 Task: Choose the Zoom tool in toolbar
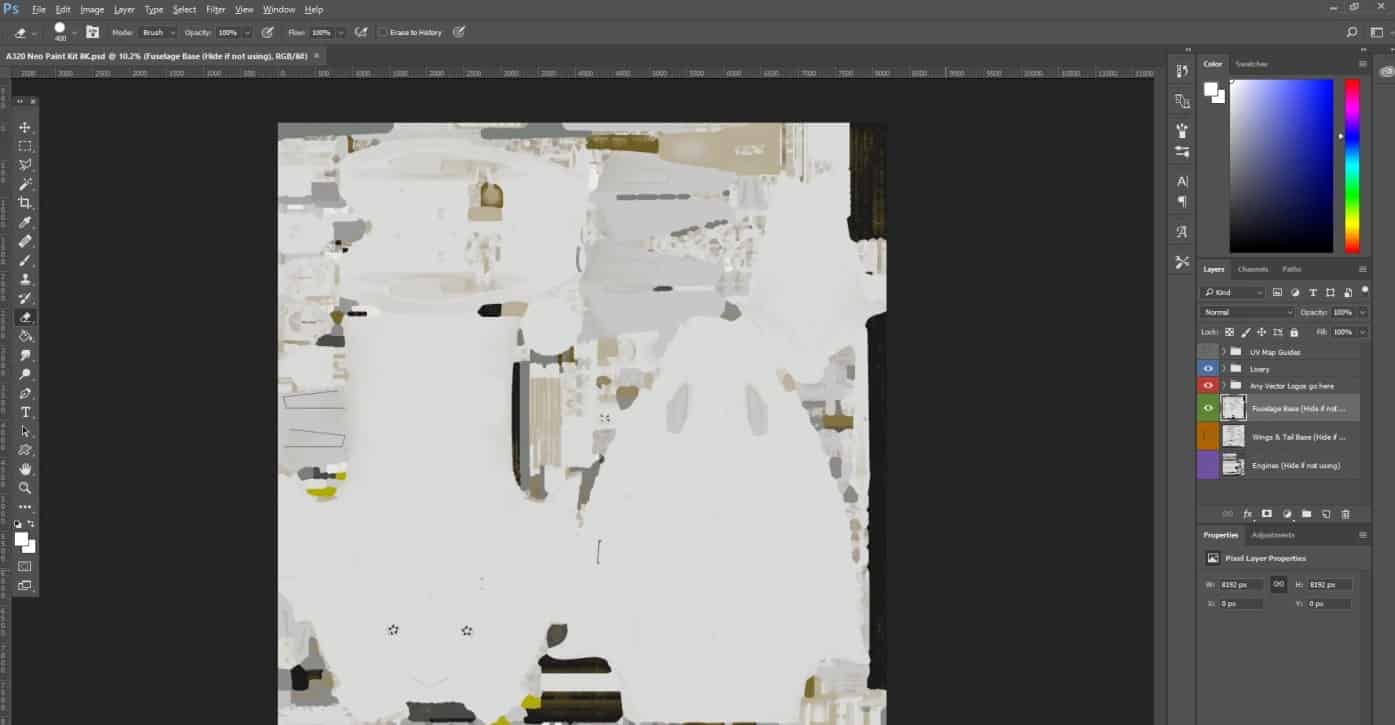tap(25, 488)
